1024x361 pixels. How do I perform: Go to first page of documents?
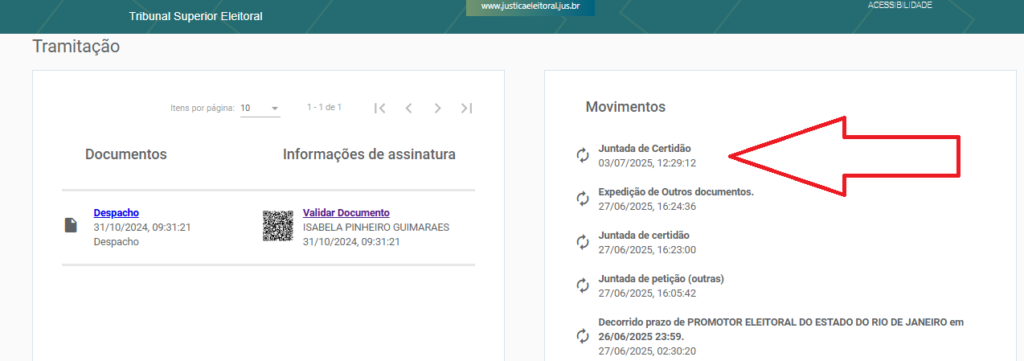pyautogui.click(x=380, y=108)
